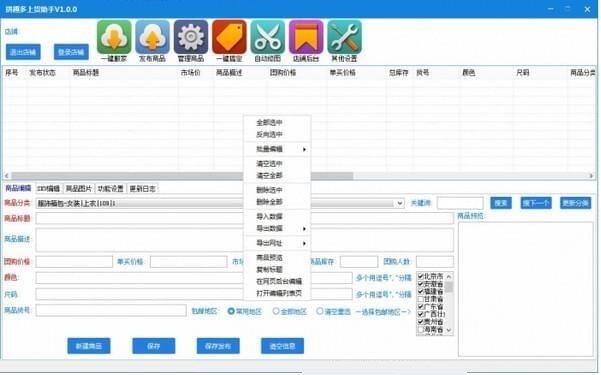Click the 团购人数 input field
Viewport: 601px width, 375px height.
[x=435, y=262]
